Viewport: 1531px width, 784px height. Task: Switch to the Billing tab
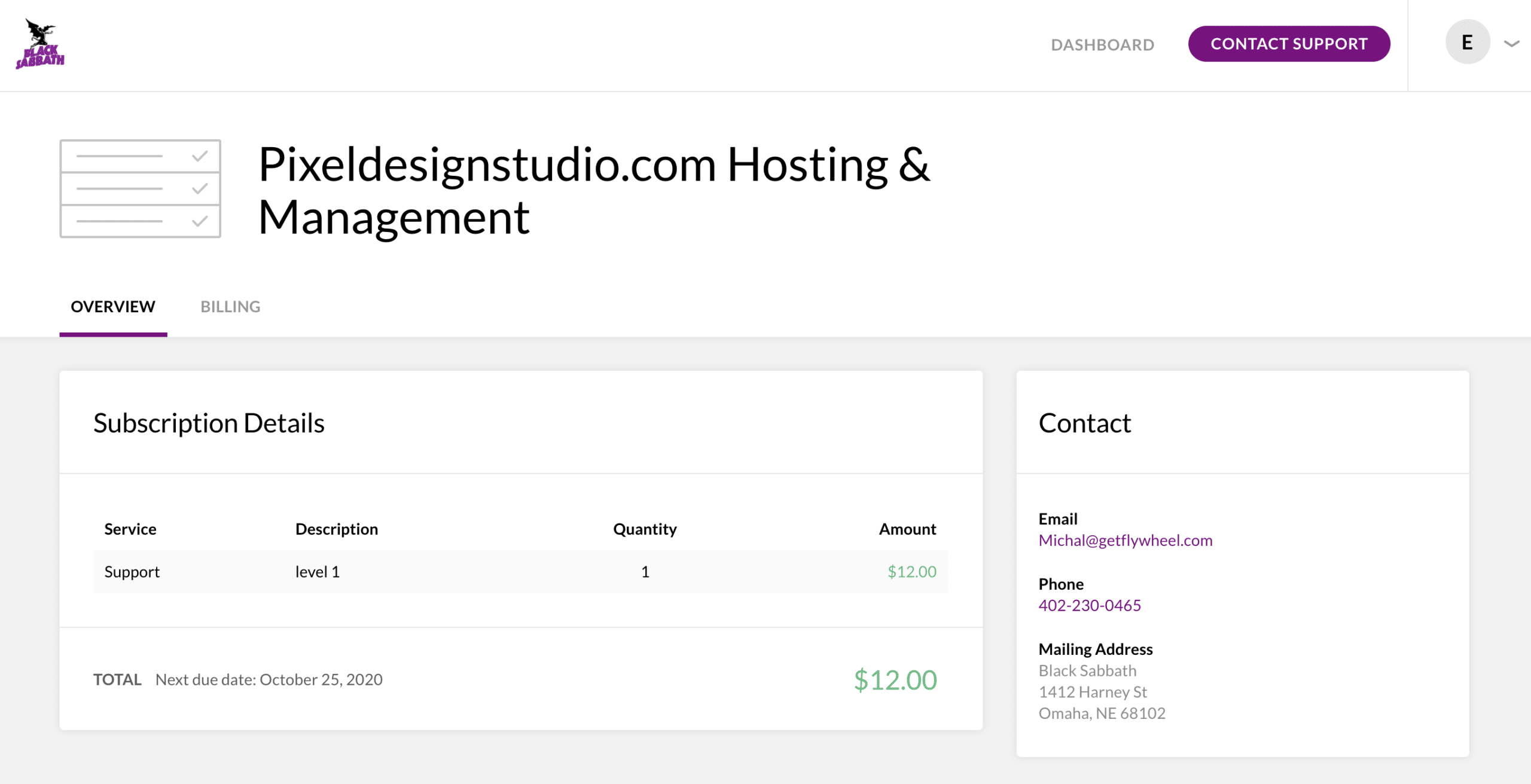point(230,307)
